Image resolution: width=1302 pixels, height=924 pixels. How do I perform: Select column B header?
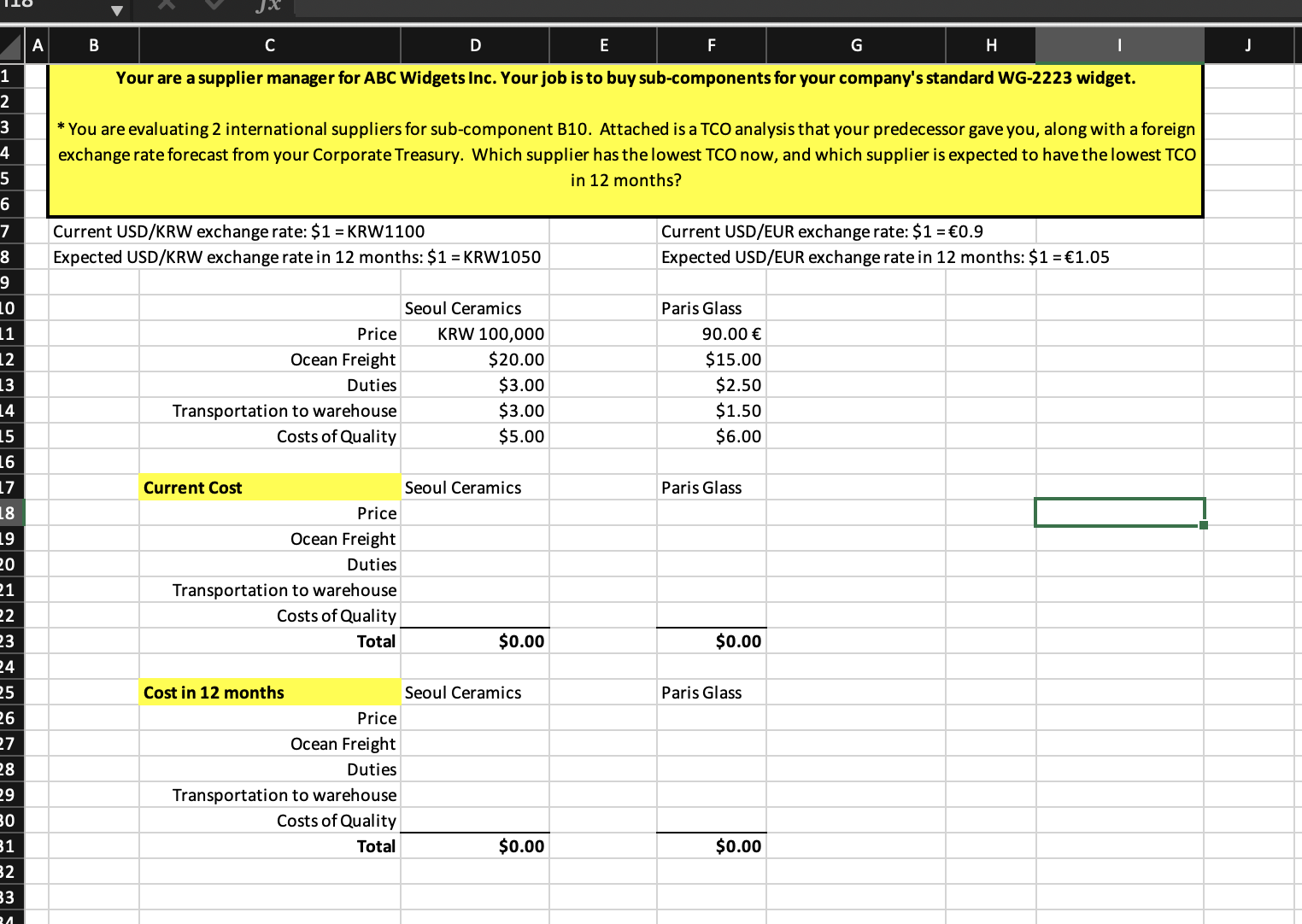point(94,45)
